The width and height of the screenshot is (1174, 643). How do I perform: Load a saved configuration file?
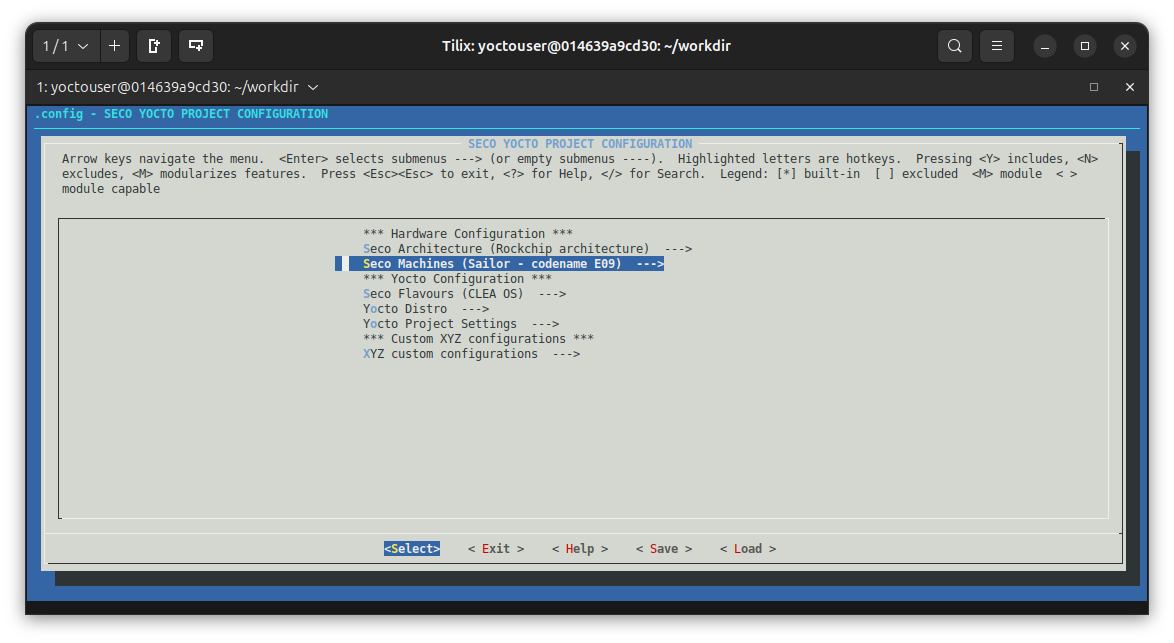coord(747,548)
